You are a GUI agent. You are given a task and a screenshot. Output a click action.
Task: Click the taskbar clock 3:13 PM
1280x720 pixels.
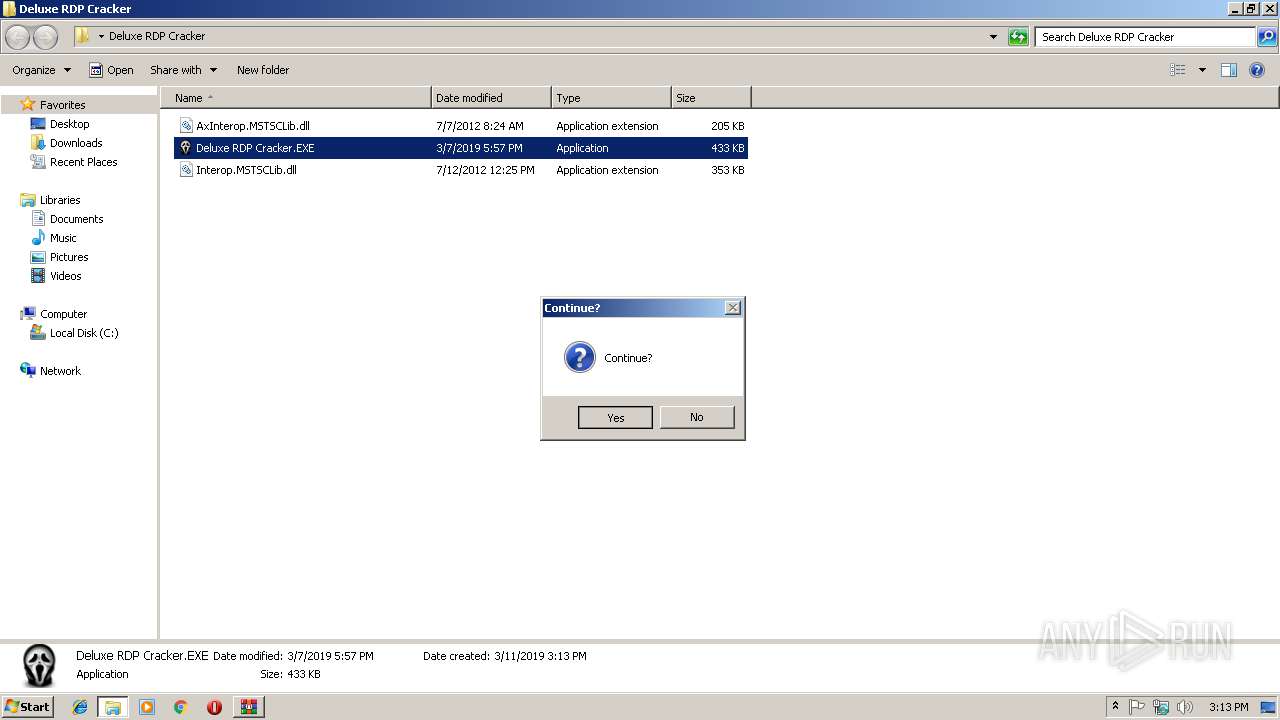[1228, 707]
